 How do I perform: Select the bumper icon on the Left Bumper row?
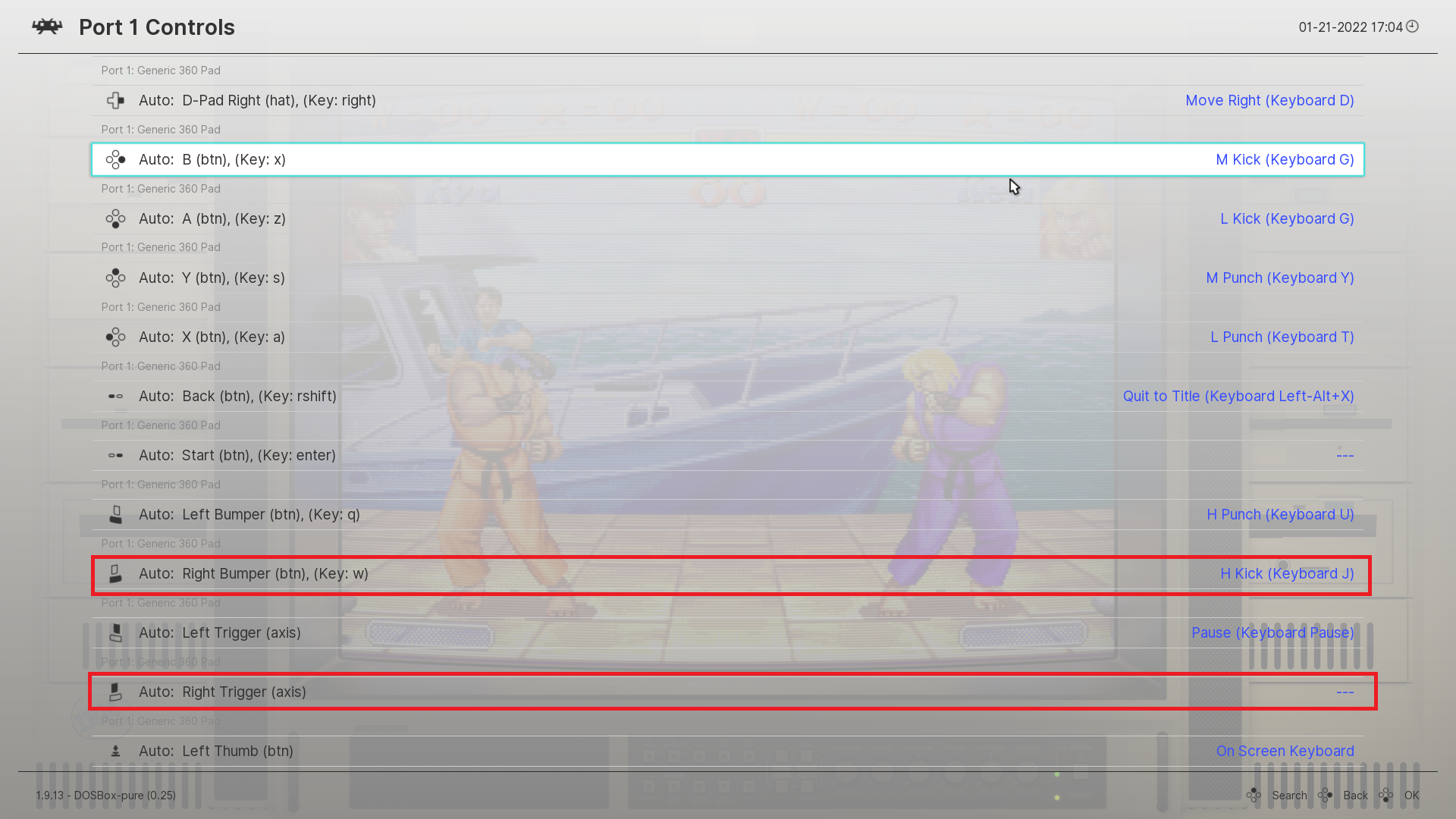tap(115, 514)
